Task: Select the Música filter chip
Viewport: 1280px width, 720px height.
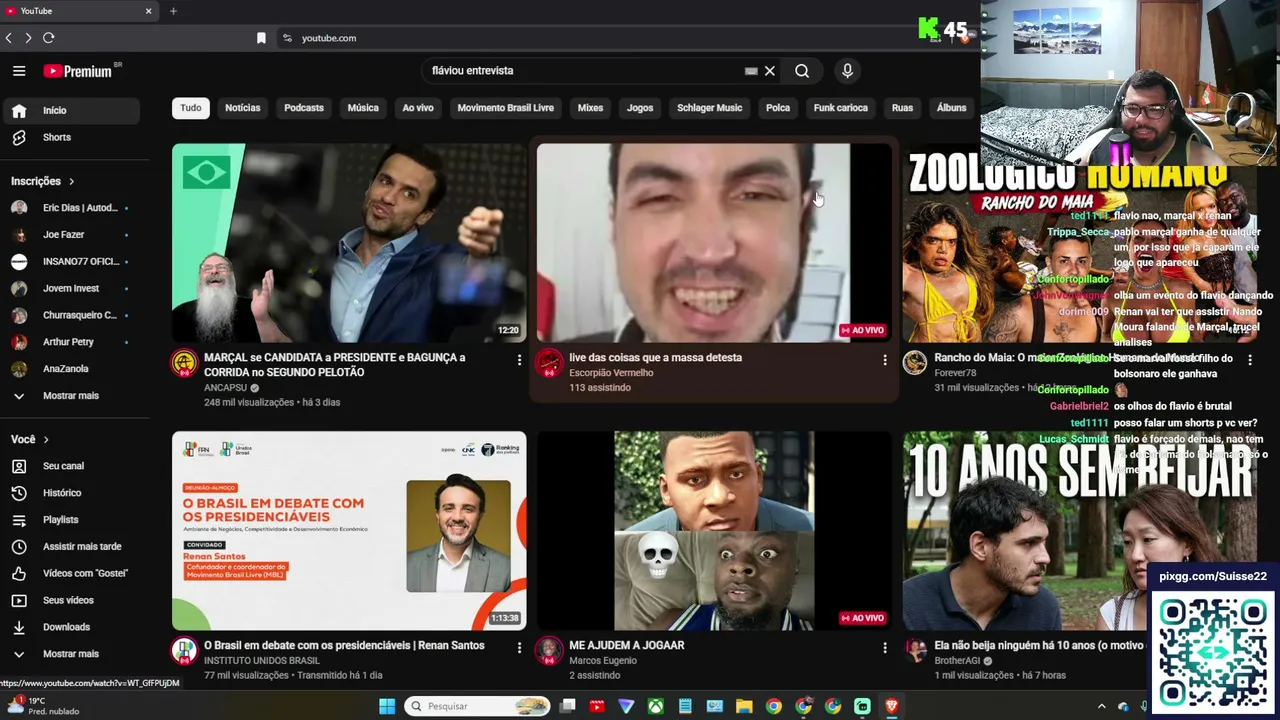Action: click(363, 108)
